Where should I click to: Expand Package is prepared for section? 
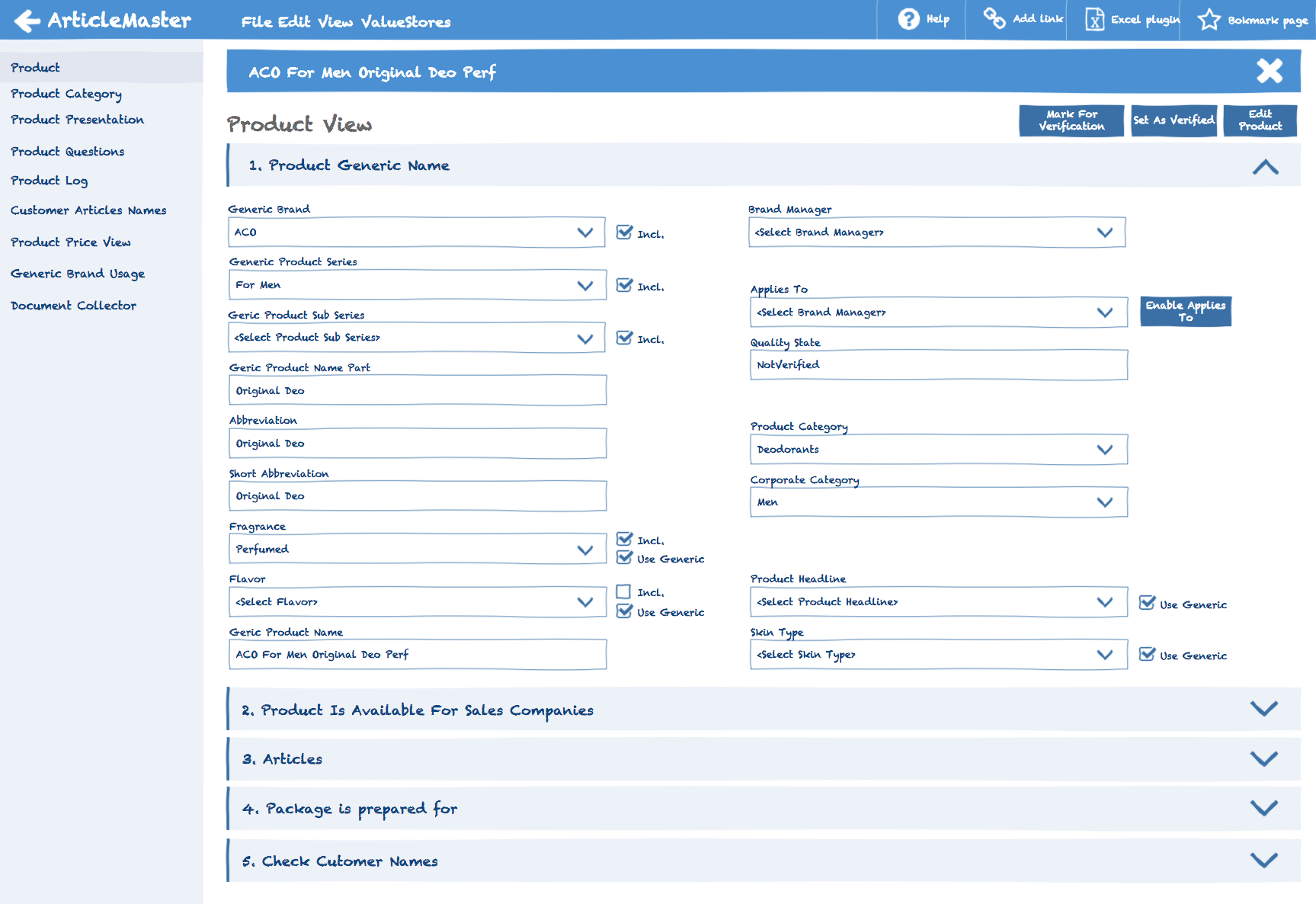(1263, 808)
